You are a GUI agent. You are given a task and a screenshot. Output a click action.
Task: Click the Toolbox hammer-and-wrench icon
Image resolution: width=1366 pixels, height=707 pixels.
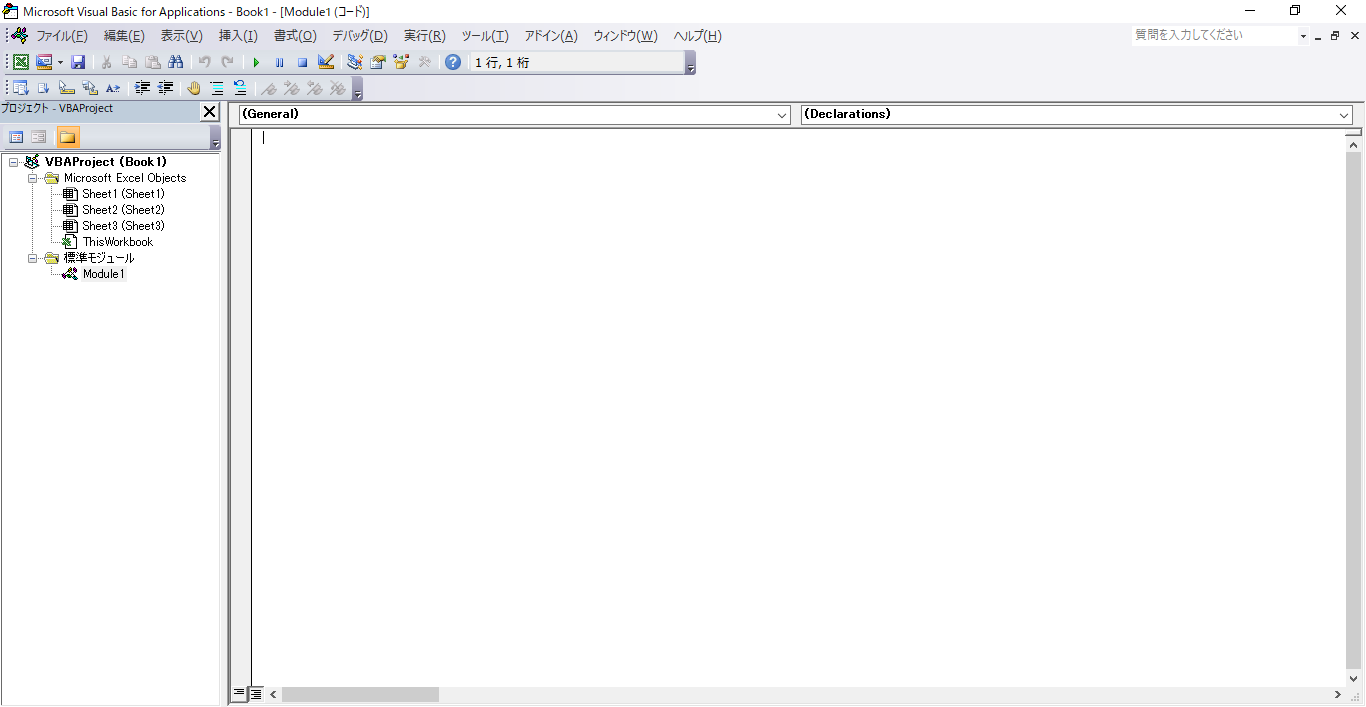click(424, 62)
